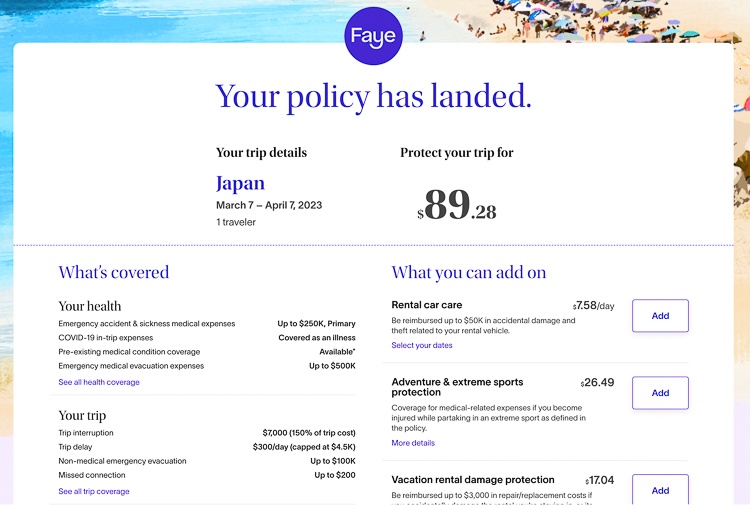
Task: Click the Japan destination heading
Action: pos(240,184)
